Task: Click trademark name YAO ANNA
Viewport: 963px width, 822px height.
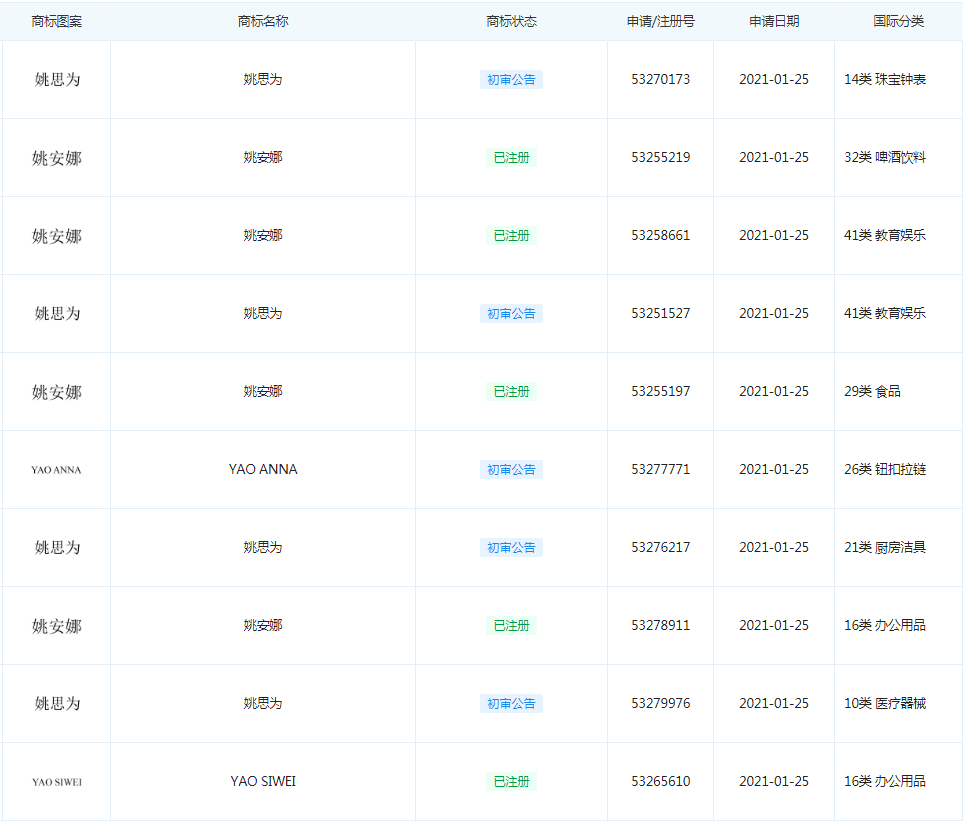Action: click(263, 469)
